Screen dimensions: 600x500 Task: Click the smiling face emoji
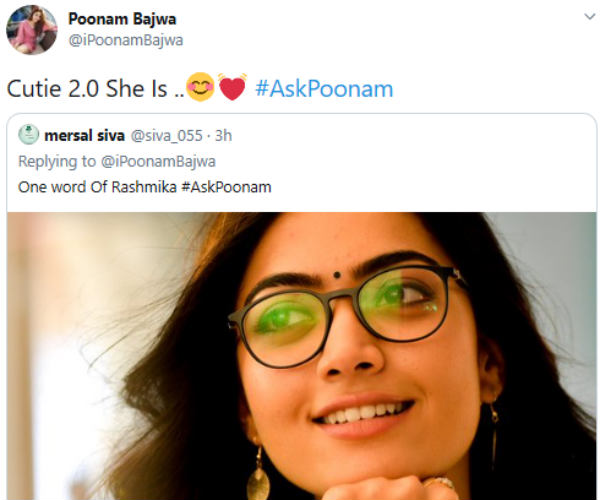coord(200,87)
